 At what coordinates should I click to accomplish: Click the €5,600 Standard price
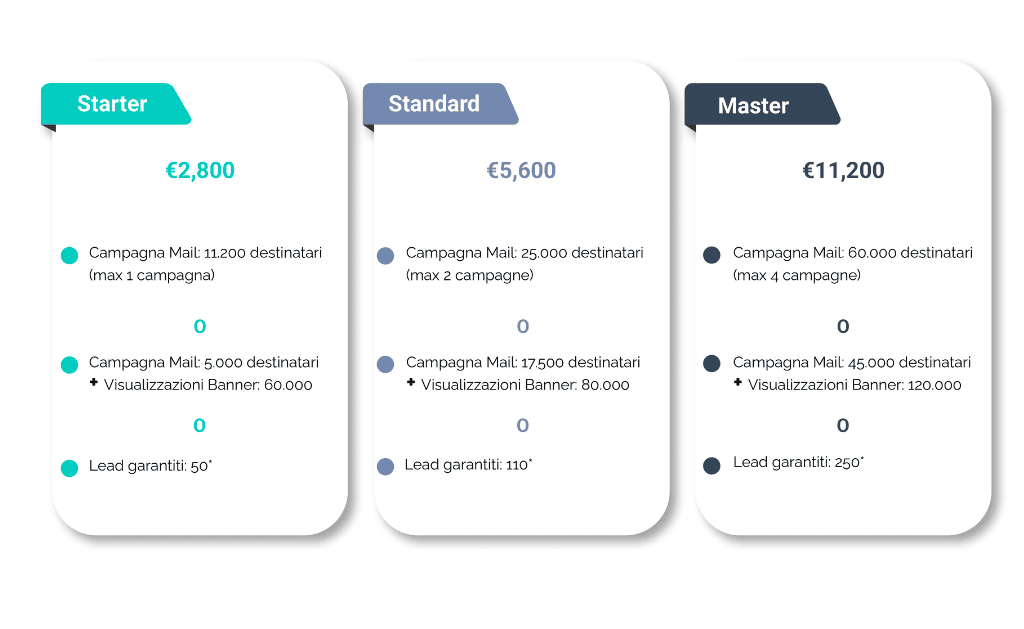pyautogui.click(x=521, y=171)
